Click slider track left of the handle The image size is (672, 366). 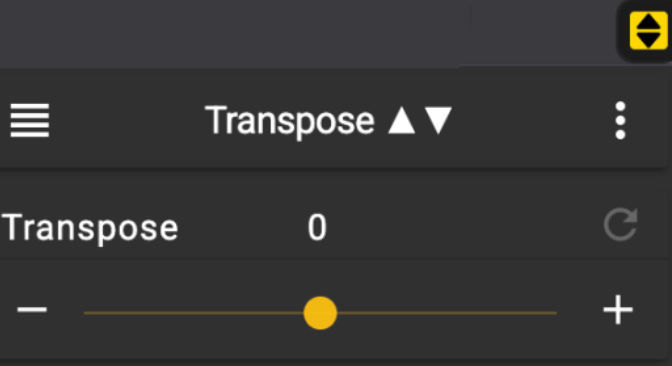click(x=194, y=313)
